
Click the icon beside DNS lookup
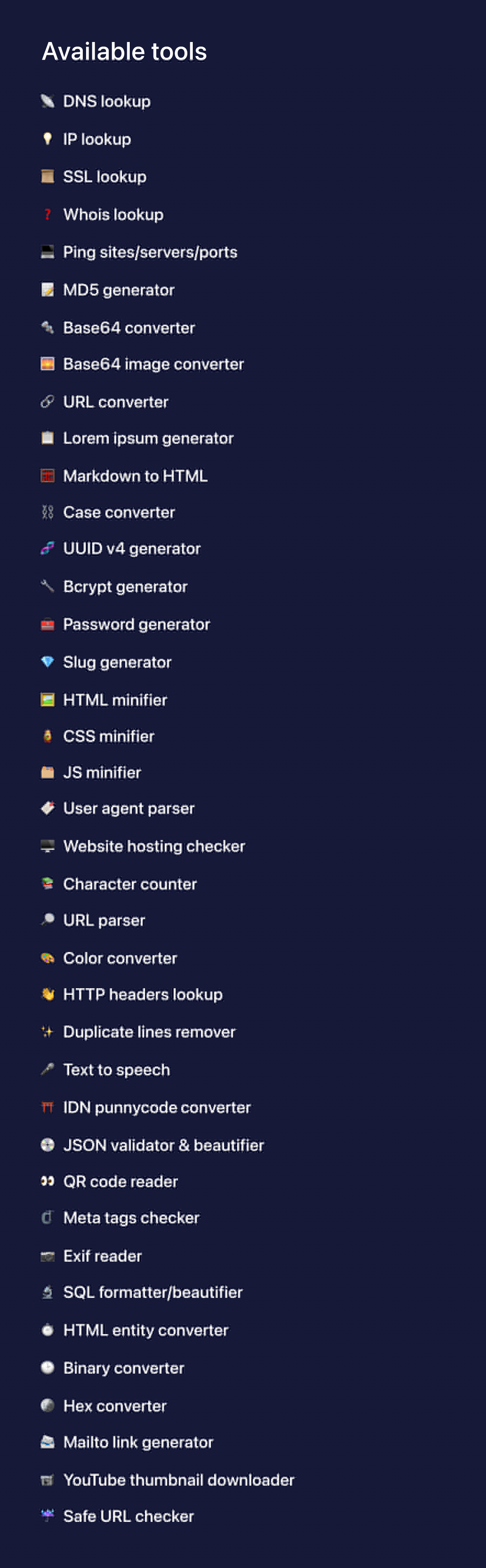(x=47, y=101)
